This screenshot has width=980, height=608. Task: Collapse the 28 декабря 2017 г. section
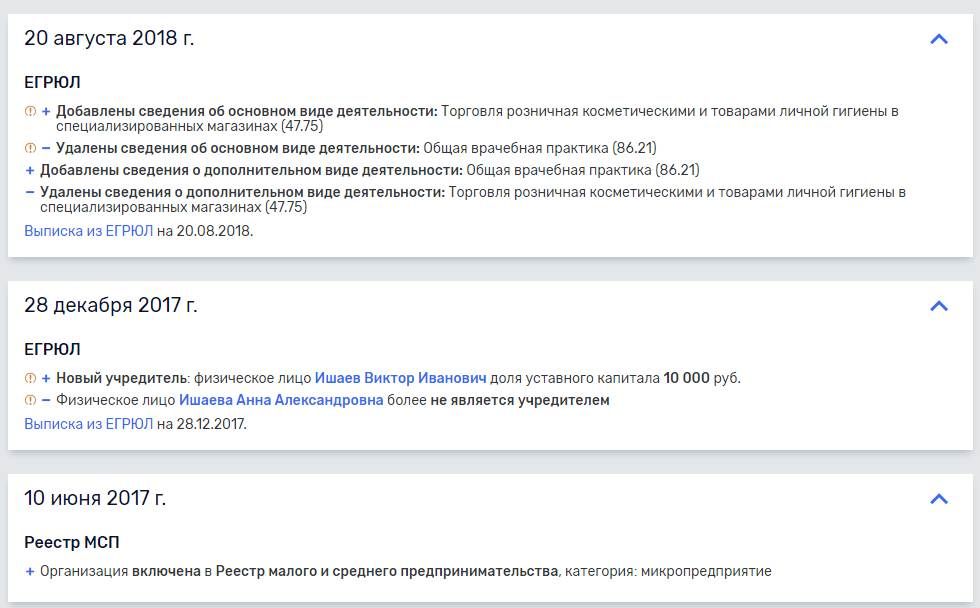point(939,306)
